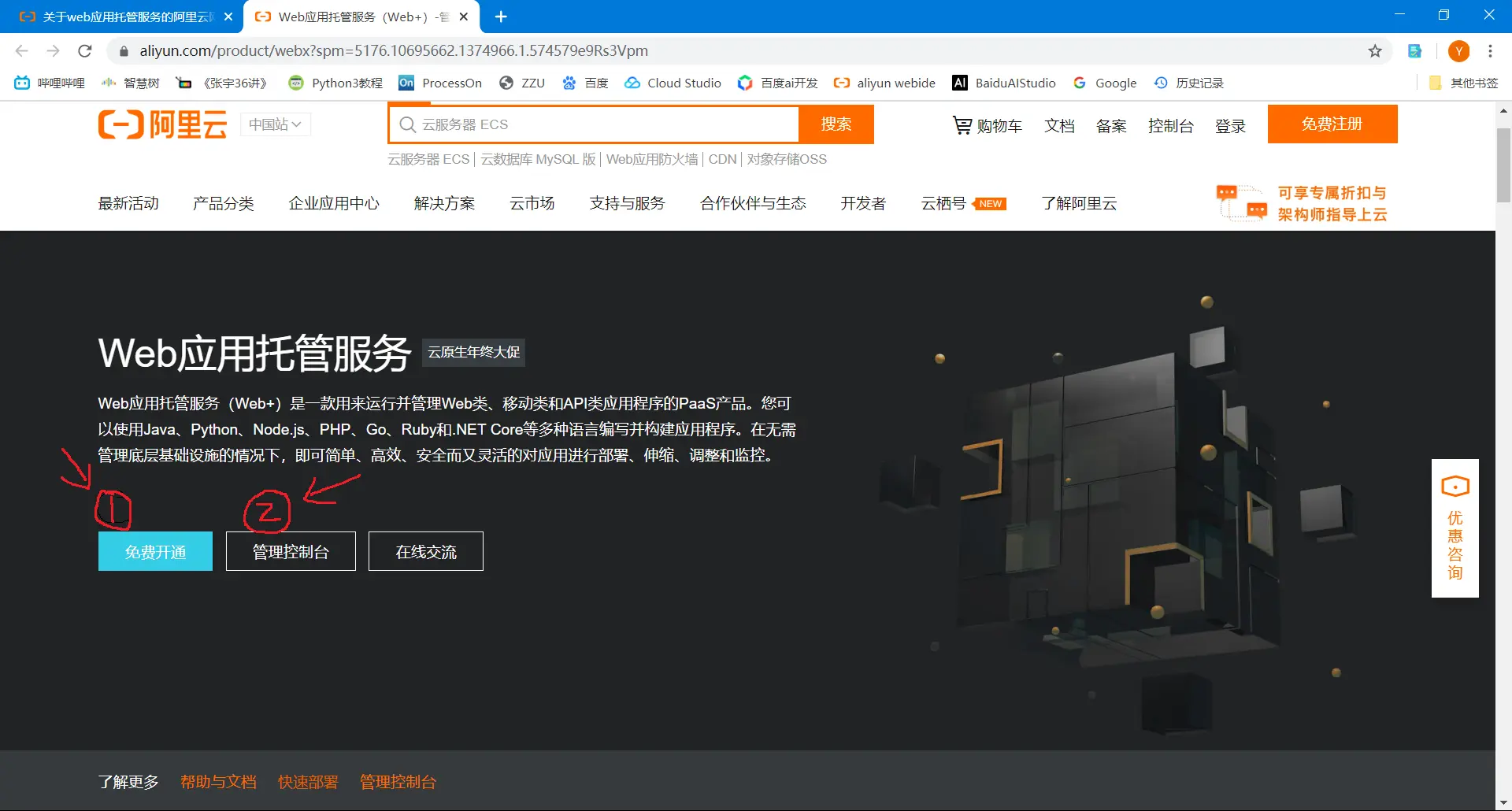1512x811 pixels.
Task: Click the 登录 link
Action: pyautogui.click(x=1230, y=126)
